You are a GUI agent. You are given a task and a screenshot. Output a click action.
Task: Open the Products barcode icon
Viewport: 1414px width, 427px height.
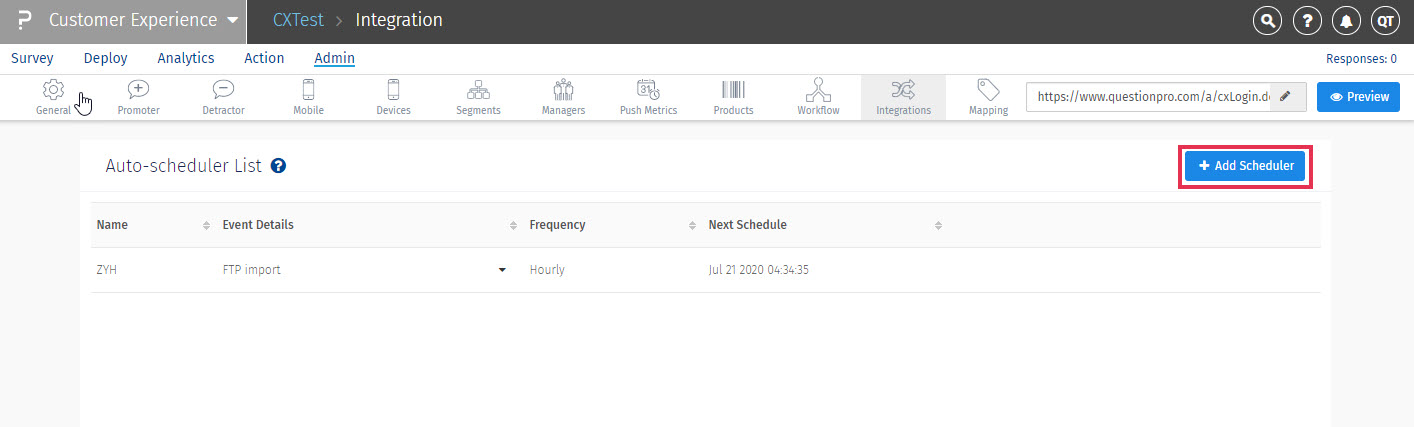tap(733, 90)
